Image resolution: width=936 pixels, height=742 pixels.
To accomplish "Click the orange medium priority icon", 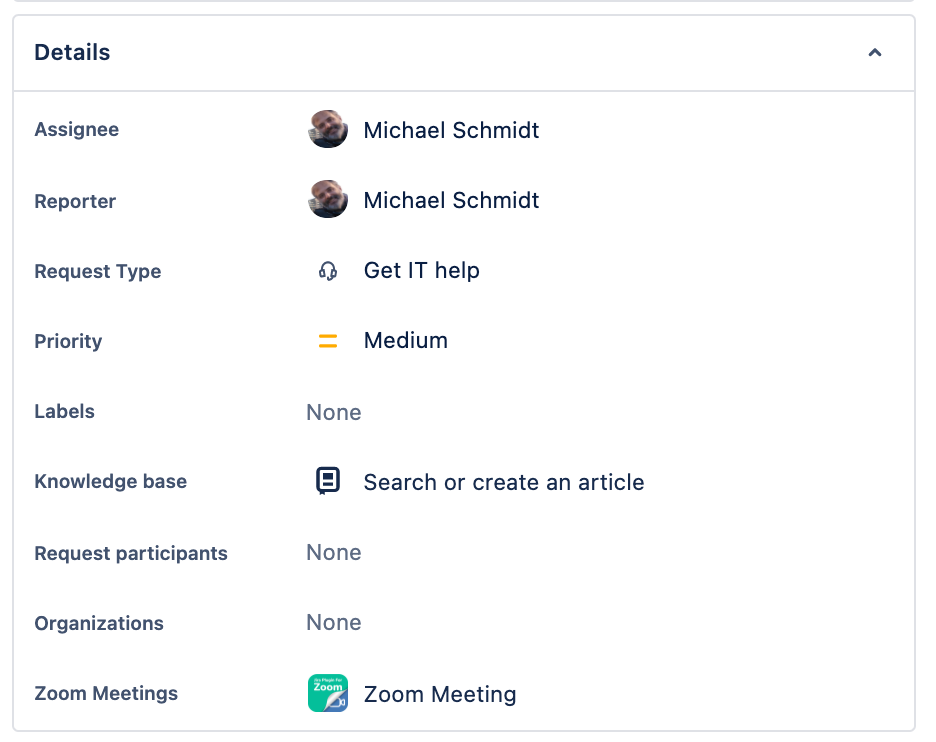I will point(328,341).
